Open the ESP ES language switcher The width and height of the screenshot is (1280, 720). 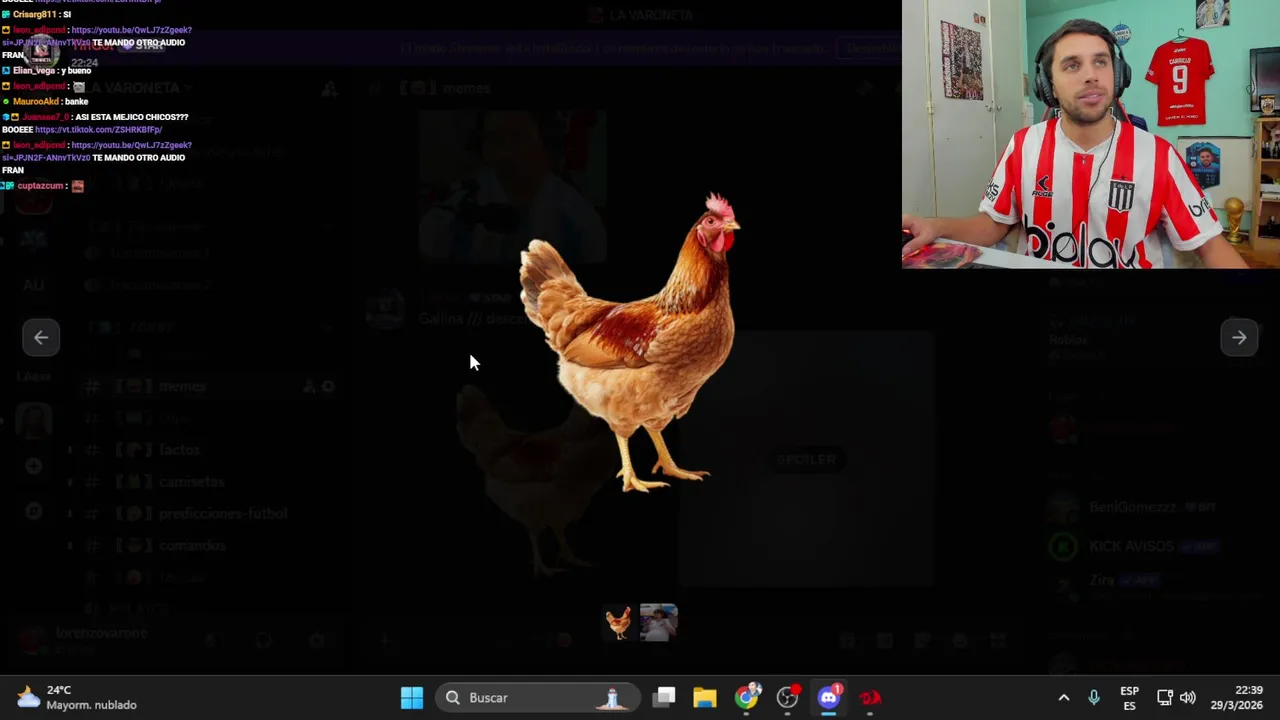(1129, 697)
